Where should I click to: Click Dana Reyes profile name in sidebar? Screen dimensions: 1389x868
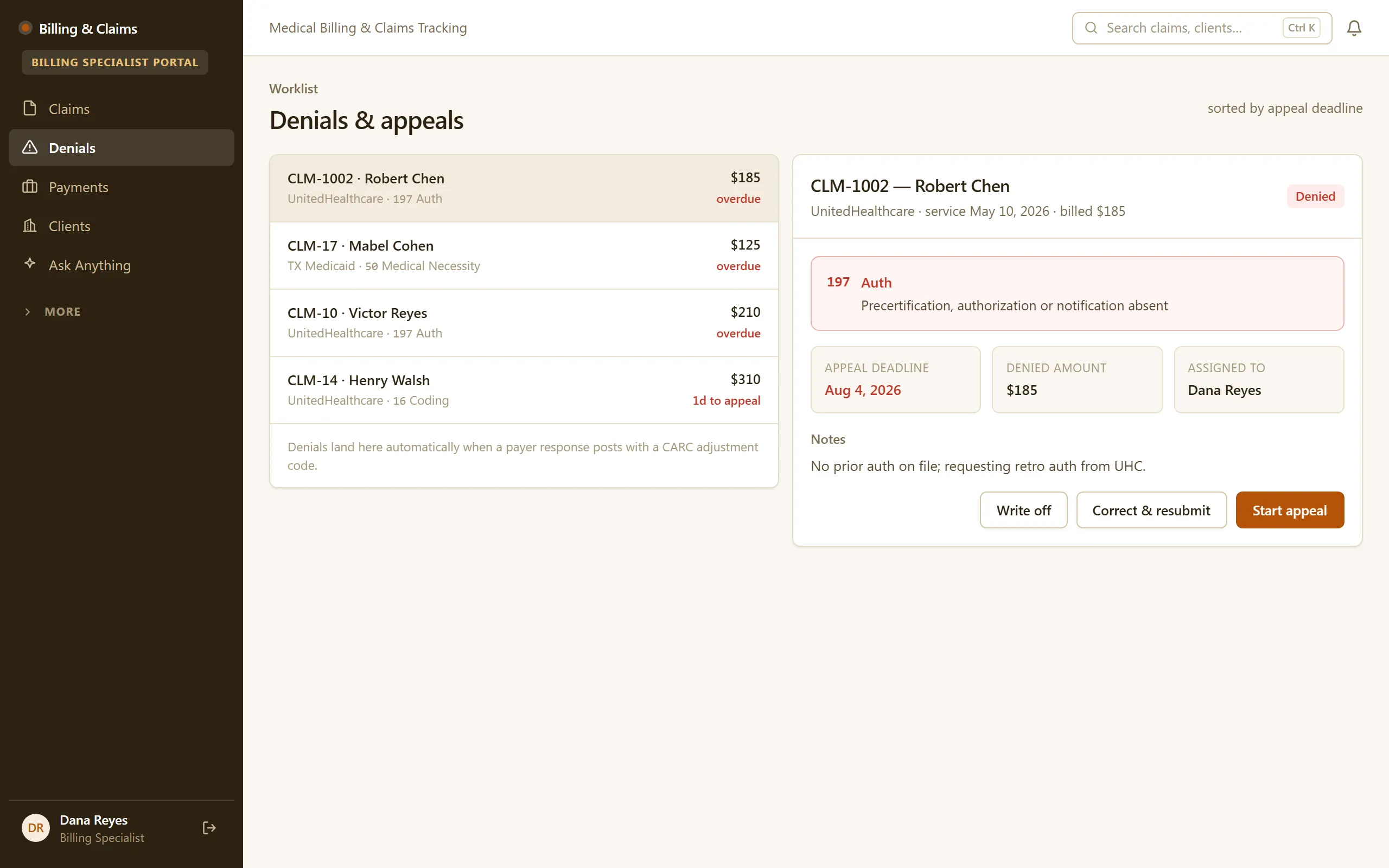click(x=93, y=820)
